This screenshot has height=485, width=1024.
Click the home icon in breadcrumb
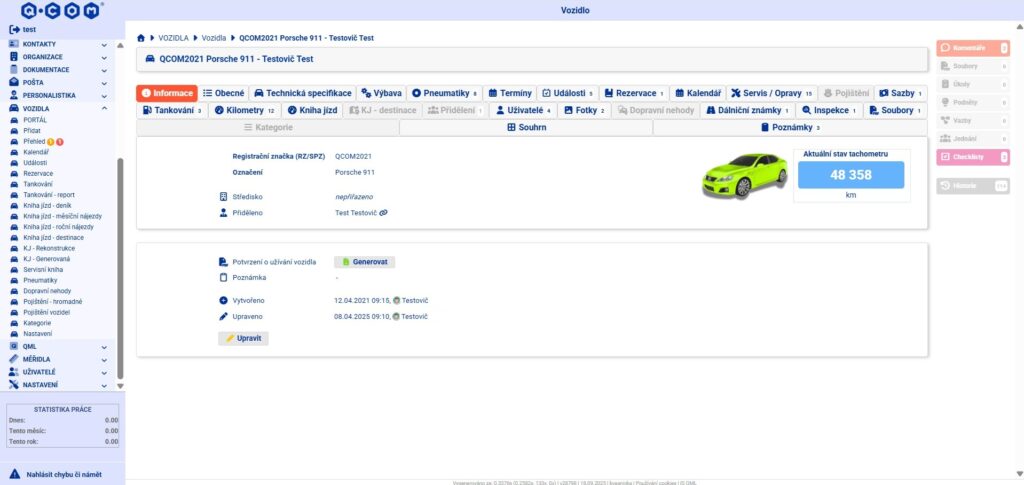142,37
